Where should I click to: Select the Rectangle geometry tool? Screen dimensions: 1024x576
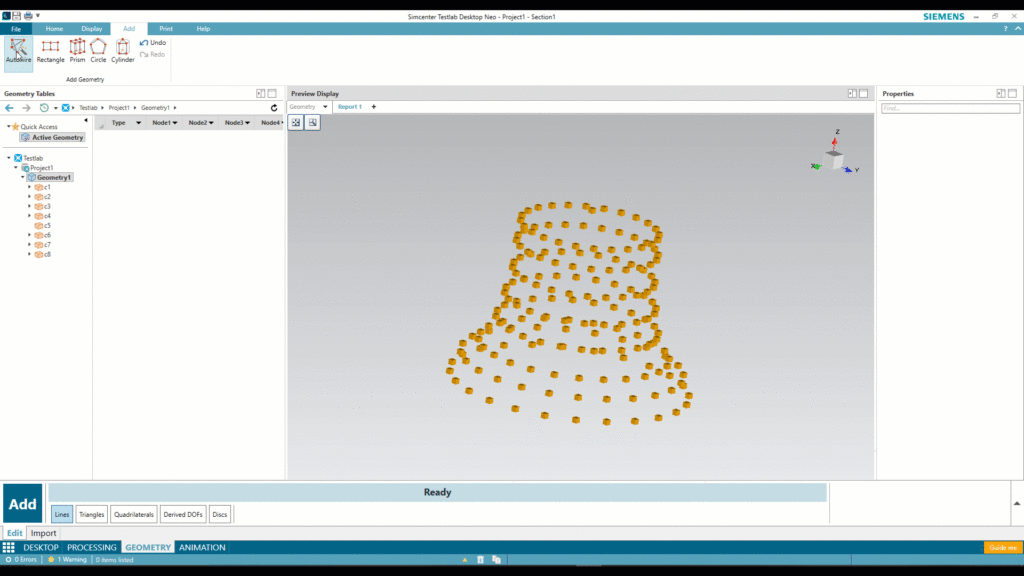click(50, 50)
